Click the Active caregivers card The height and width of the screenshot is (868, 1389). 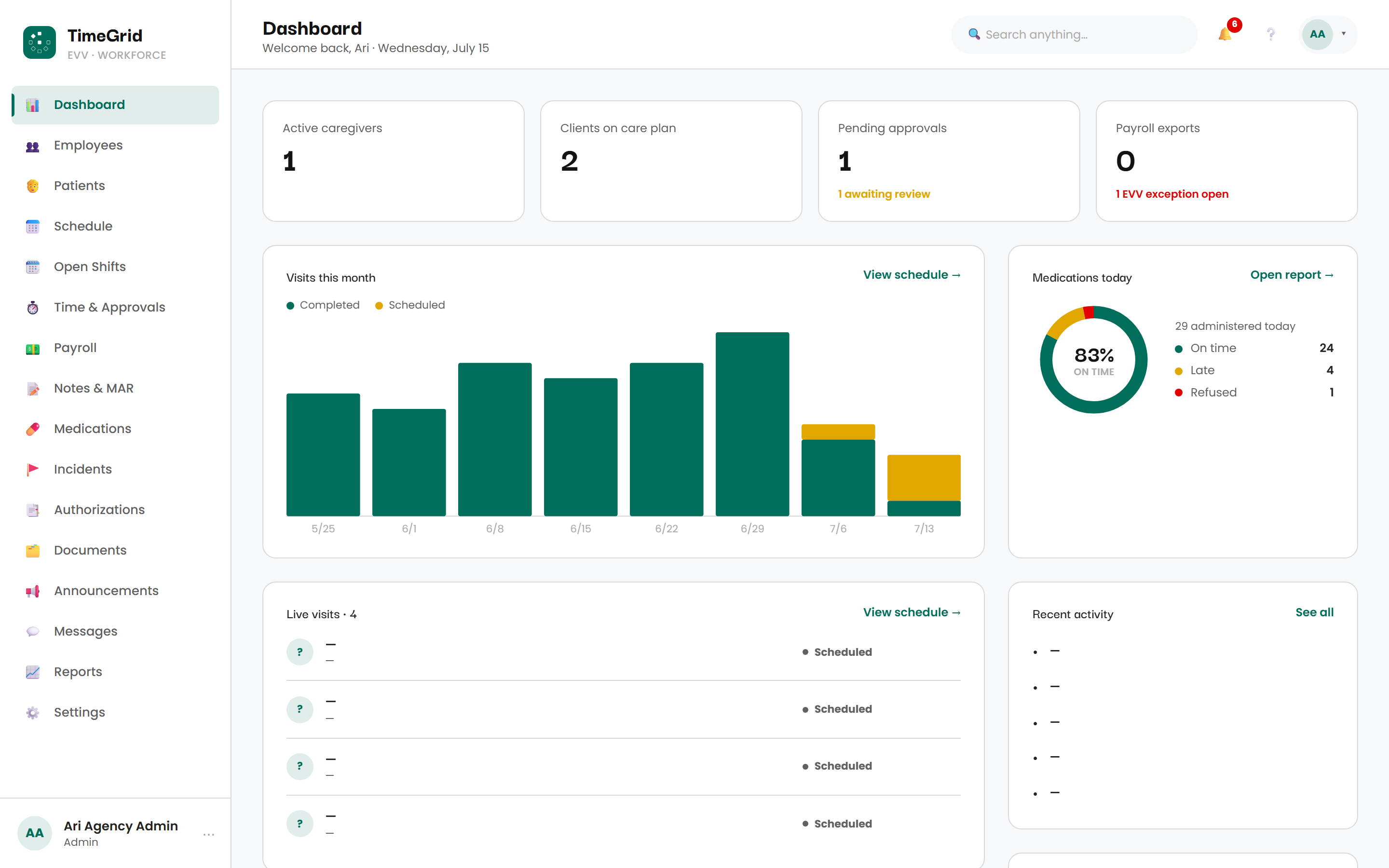coord(393,162)
